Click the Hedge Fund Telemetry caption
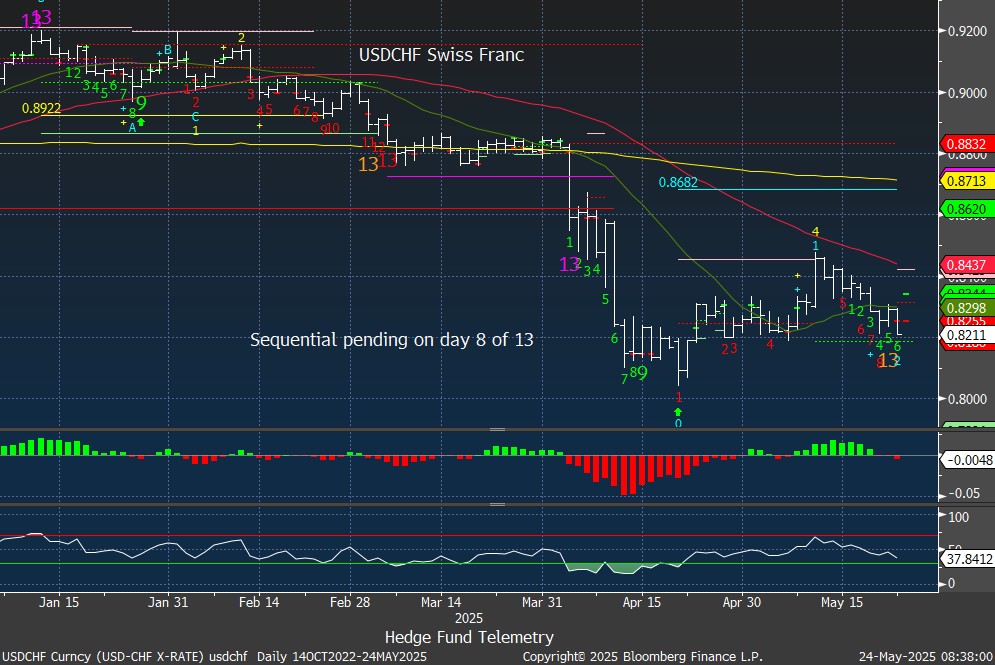 point(469,637)
